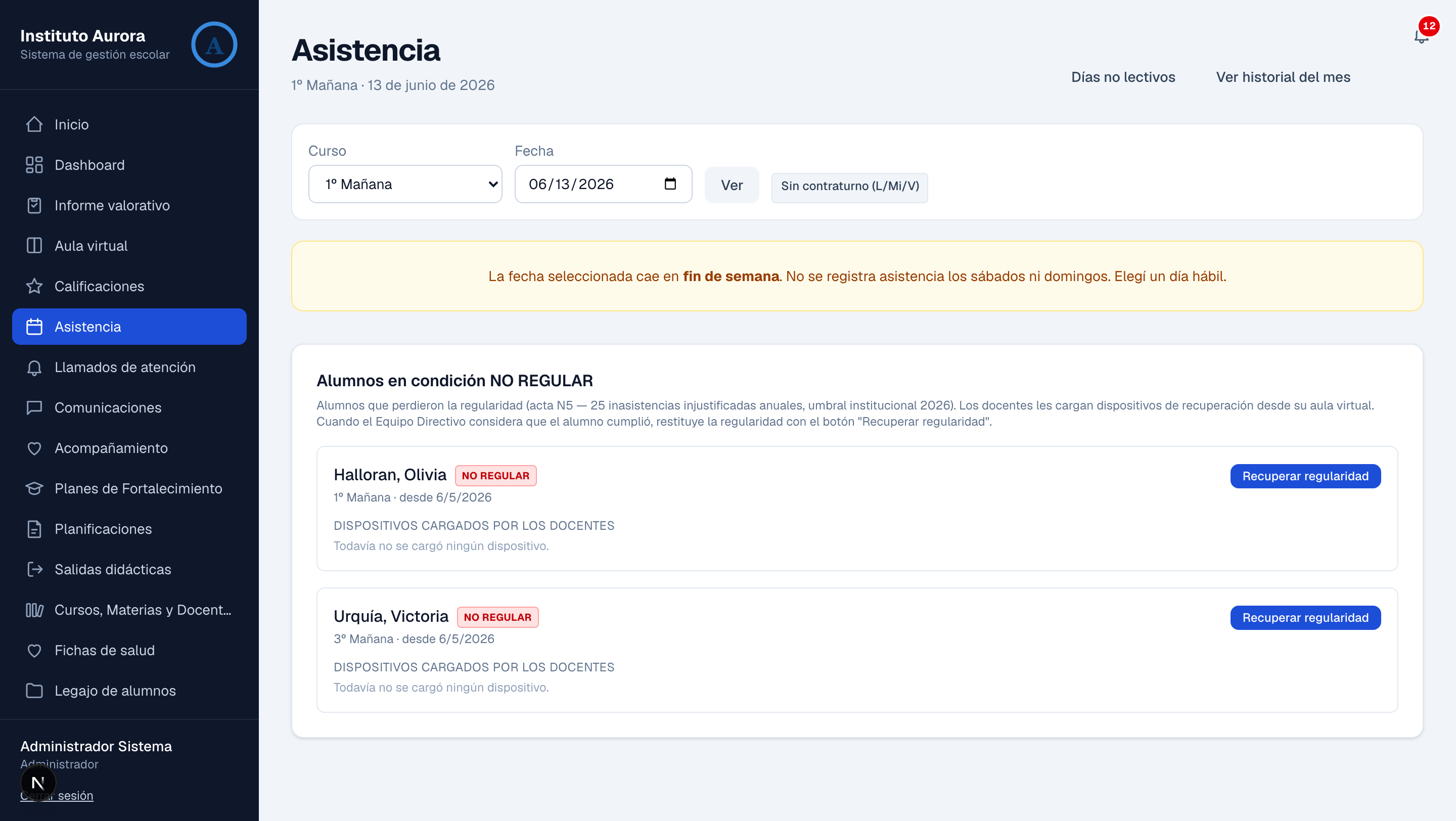Open Informe valorativo section

coord(129,205)
